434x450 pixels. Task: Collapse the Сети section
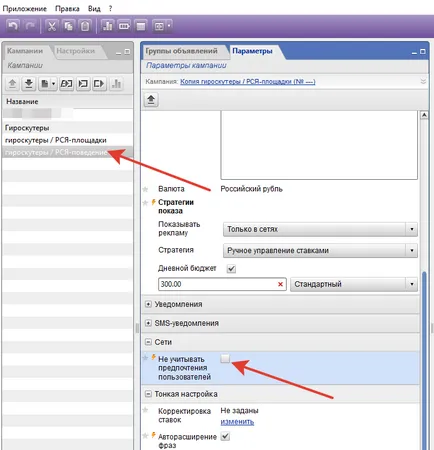tap(148, 342)
